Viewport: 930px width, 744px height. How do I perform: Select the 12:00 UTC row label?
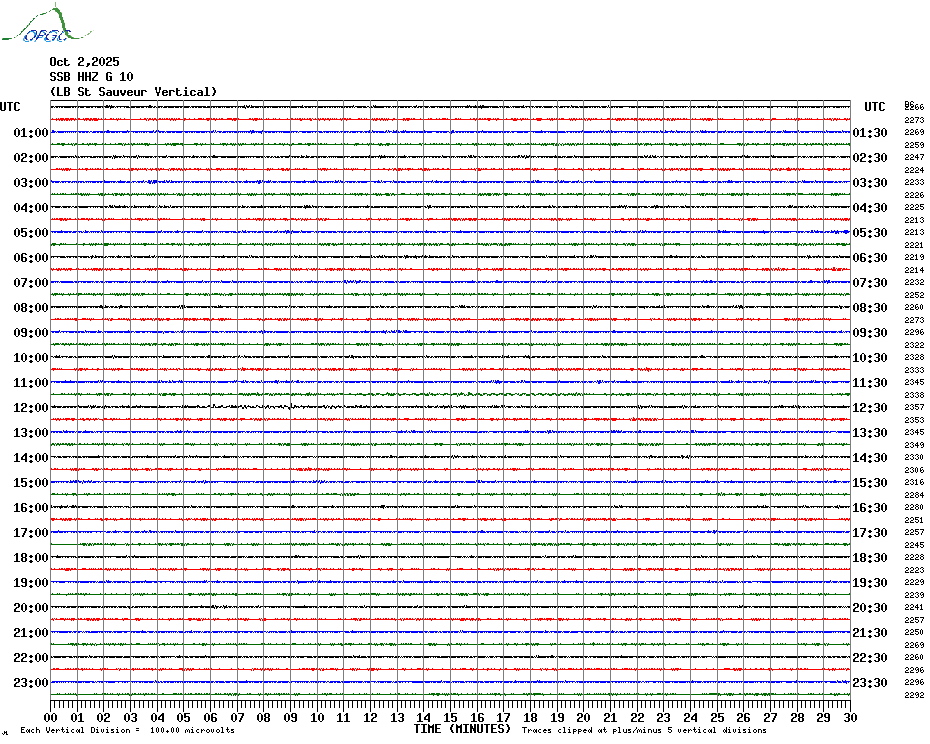pyautogui.click(x=31, y=408)
